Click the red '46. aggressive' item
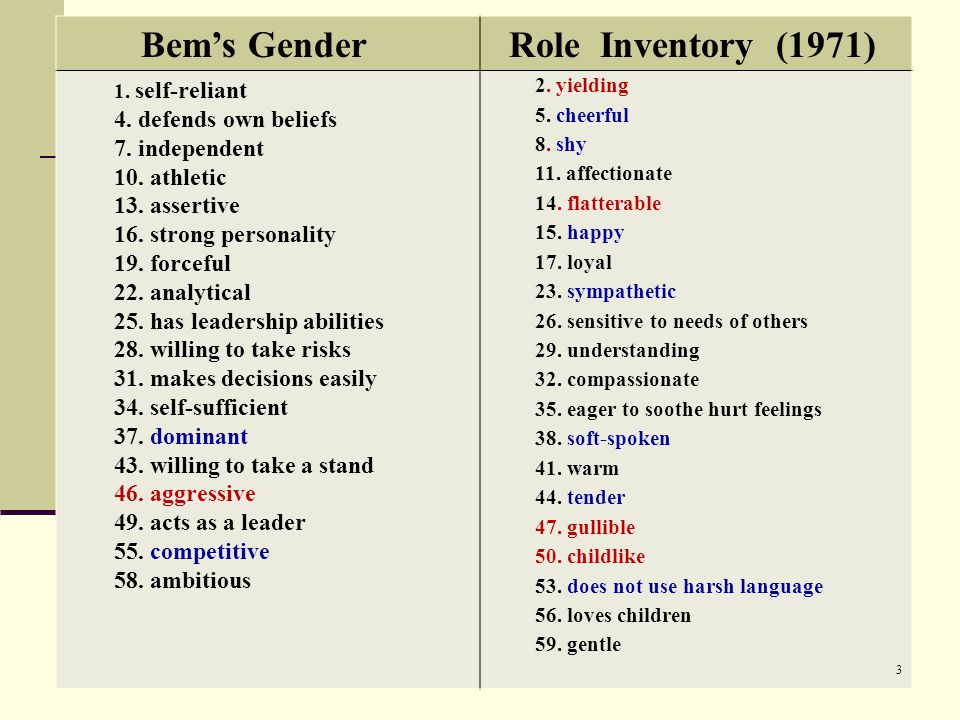Viewport: 960px width, 720px height. click(x=185, y=495)
